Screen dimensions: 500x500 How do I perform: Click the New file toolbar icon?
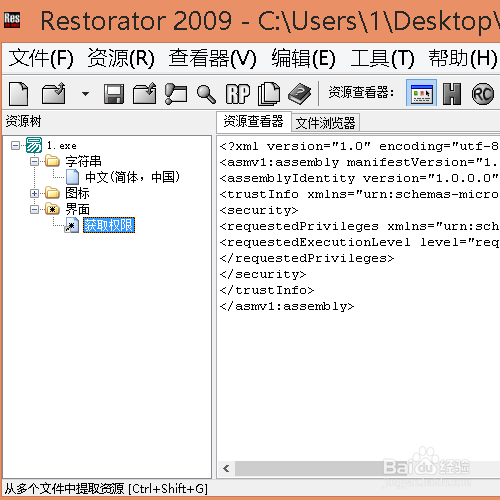[19, 94]
